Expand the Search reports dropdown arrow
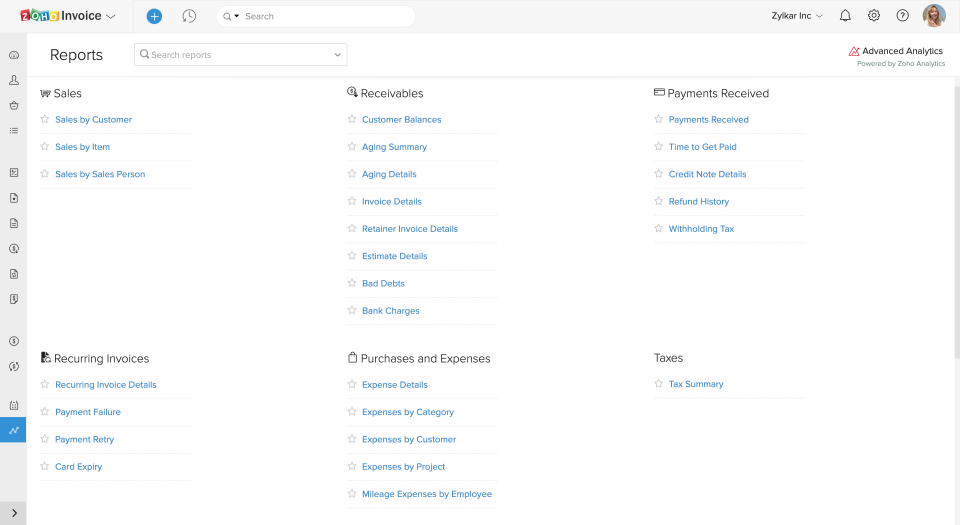 tap(337, 55)
